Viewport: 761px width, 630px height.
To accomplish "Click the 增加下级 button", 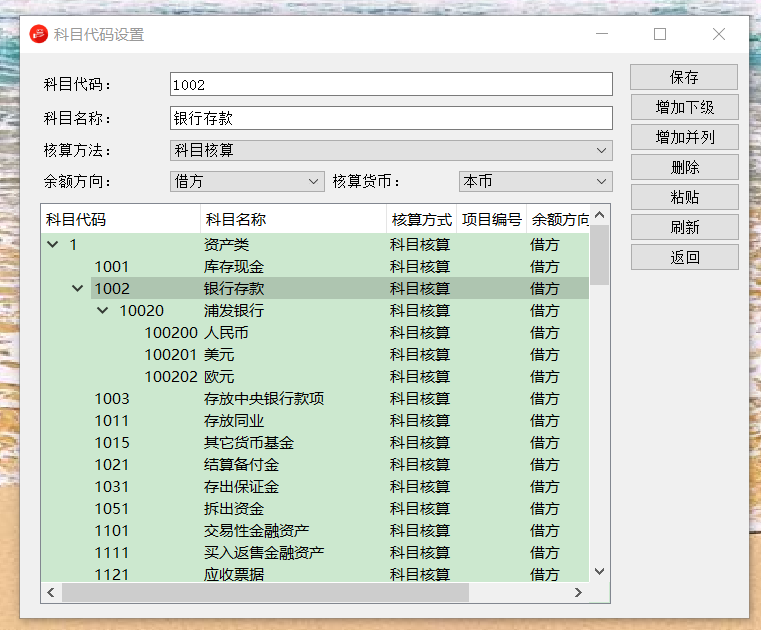I will (x=684, y=107).
